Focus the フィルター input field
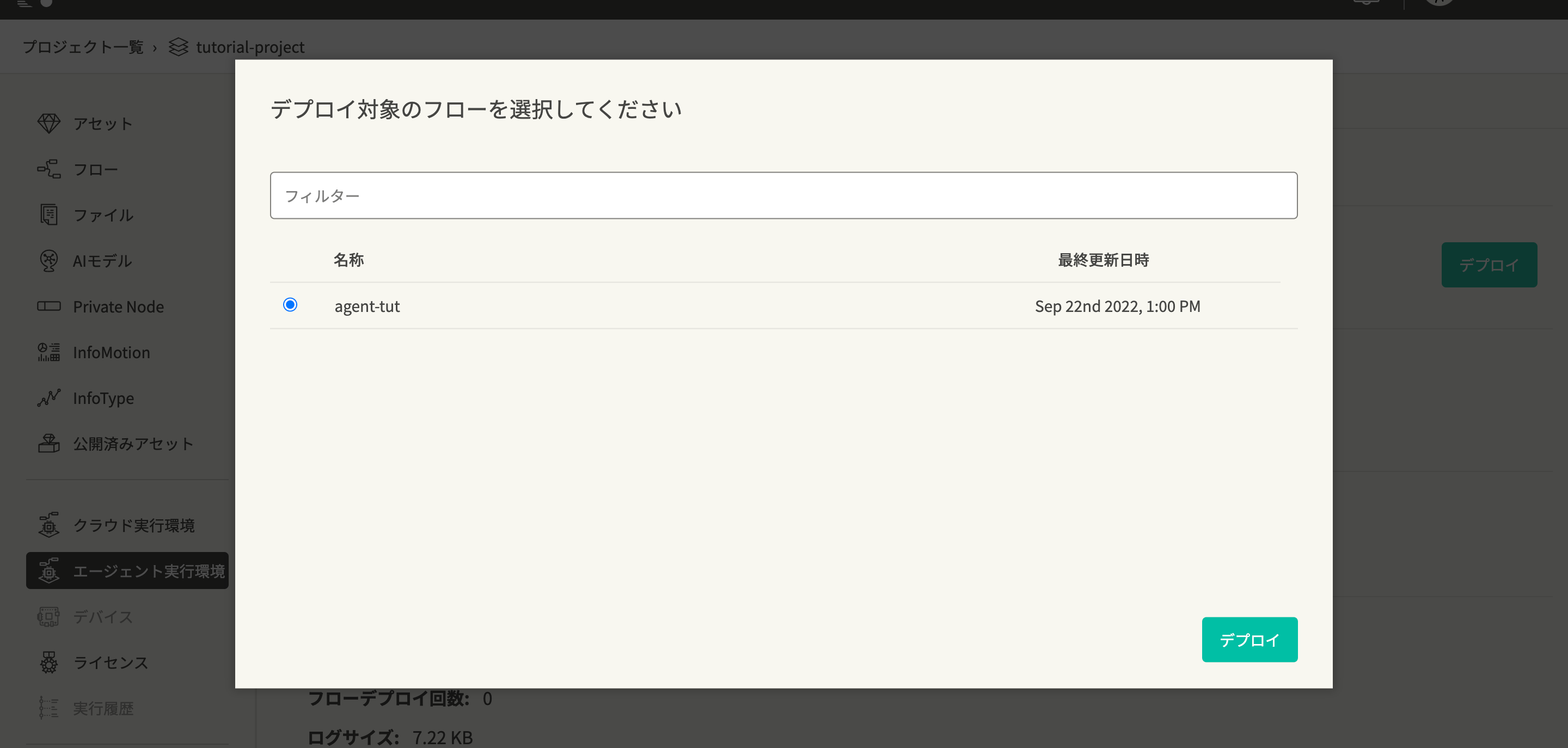This screenshot has height=748, width=1568. (783, 195)
